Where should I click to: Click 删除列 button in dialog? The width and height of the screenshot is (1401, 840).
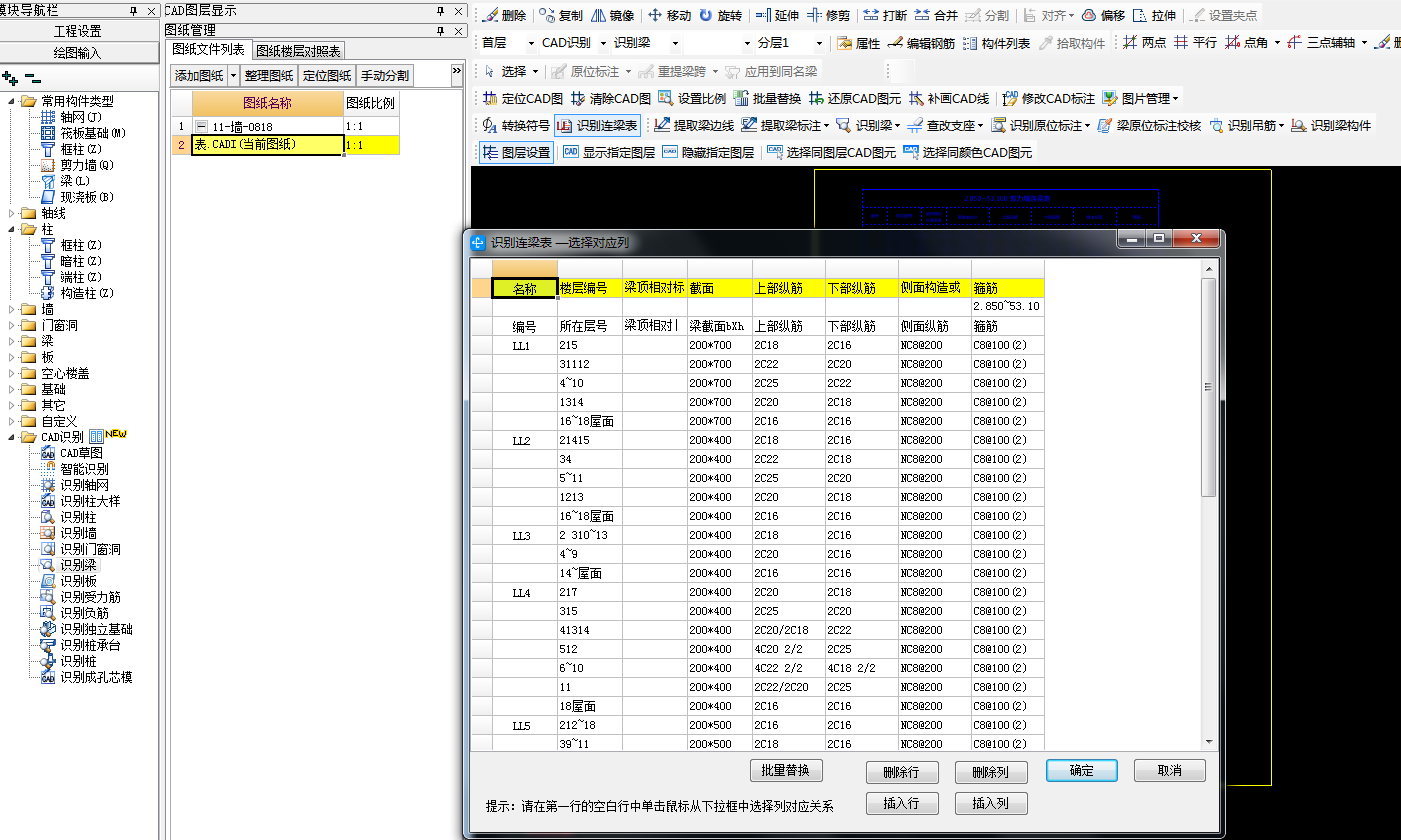coord(992,772)
